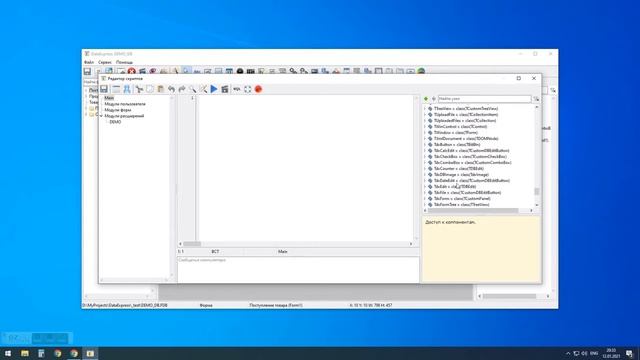The image size is (640, 360).
Task: Open the Помощь menu
Action: tap(124, 62)
